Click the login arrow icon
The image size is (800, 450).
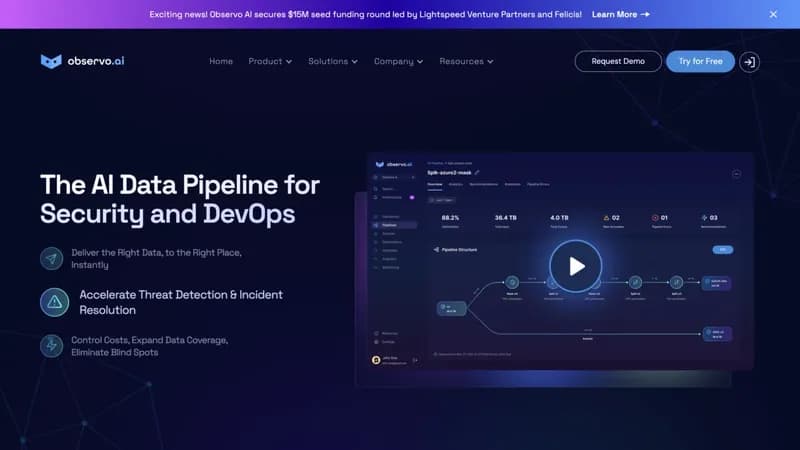[749, 62]
